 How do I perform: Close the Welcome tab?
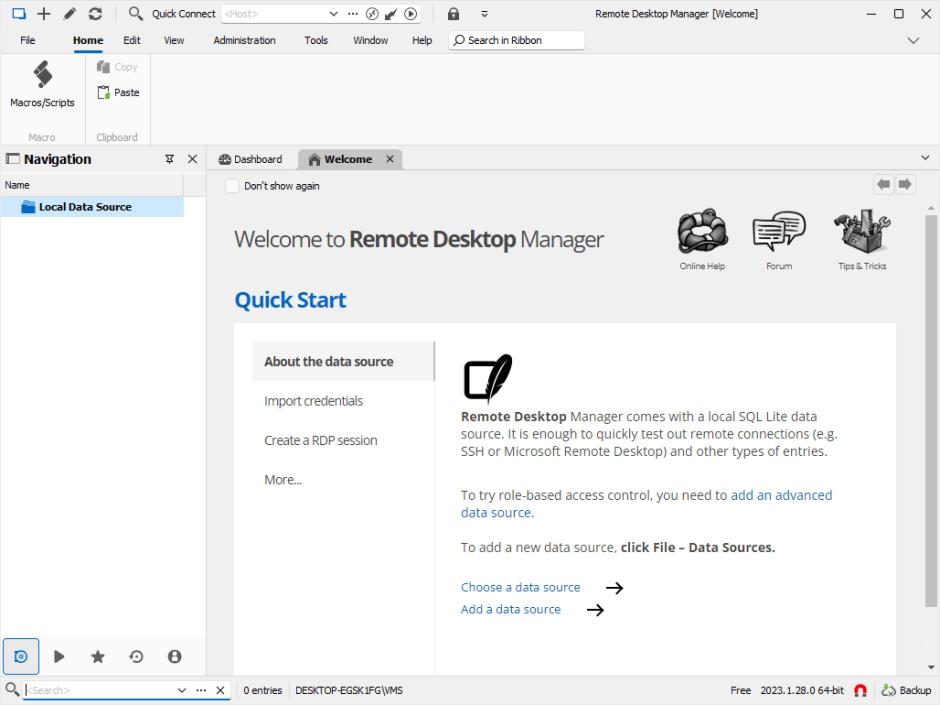(390, 159)
